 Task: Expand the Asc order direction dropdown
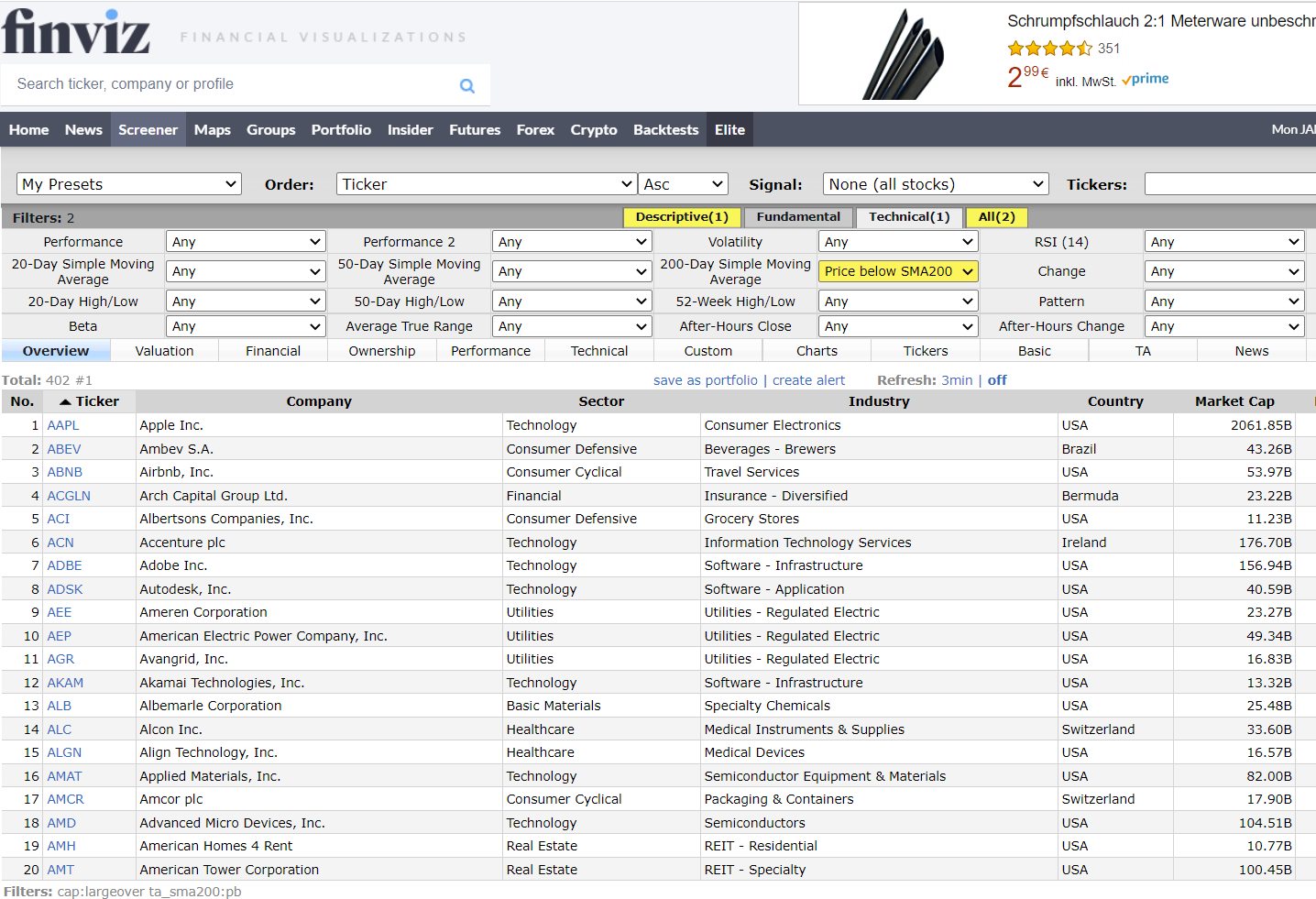click(x=683, y=184)
